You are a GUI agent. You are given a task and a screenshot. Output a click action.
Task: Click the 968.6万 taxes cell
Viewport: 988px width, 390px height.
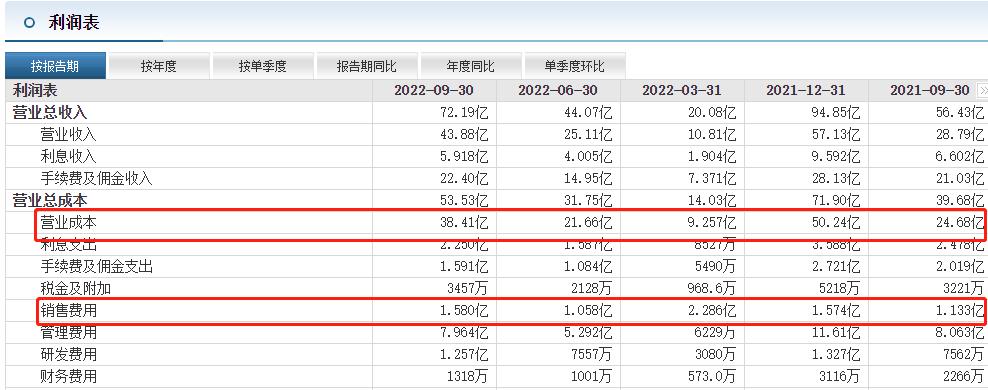pos(711,289)
